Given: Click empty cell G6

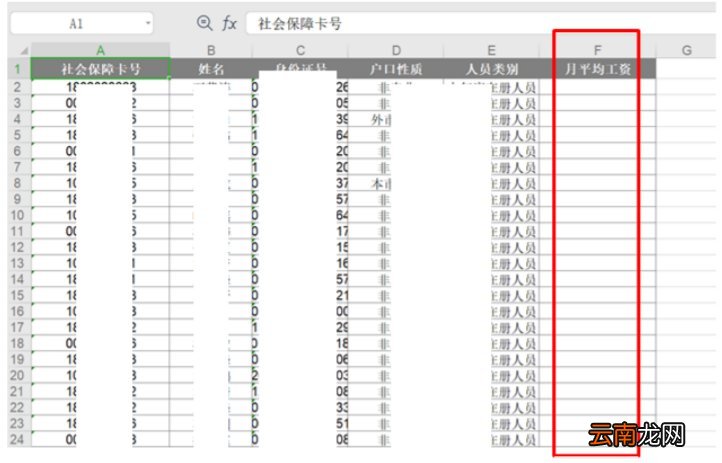Looking at the screenshot, I should click(x=686, y=151).
